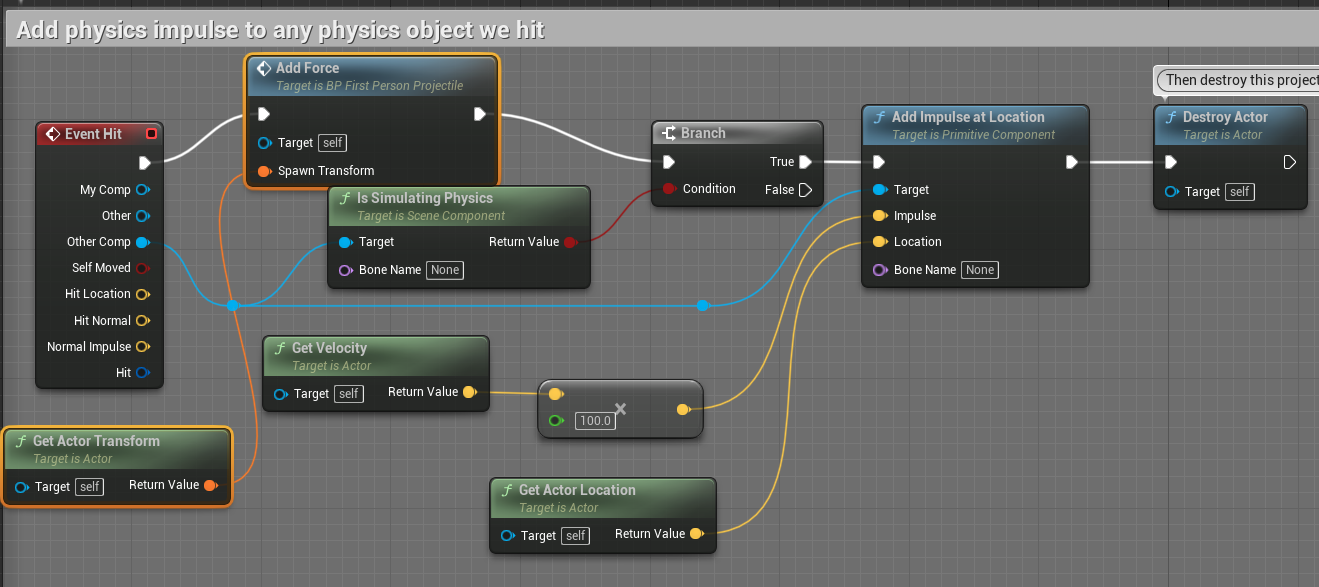Viewport: 1319px width, 587px height.
Task: Click the Other Comp output pin
Action: tap(142, 242)
